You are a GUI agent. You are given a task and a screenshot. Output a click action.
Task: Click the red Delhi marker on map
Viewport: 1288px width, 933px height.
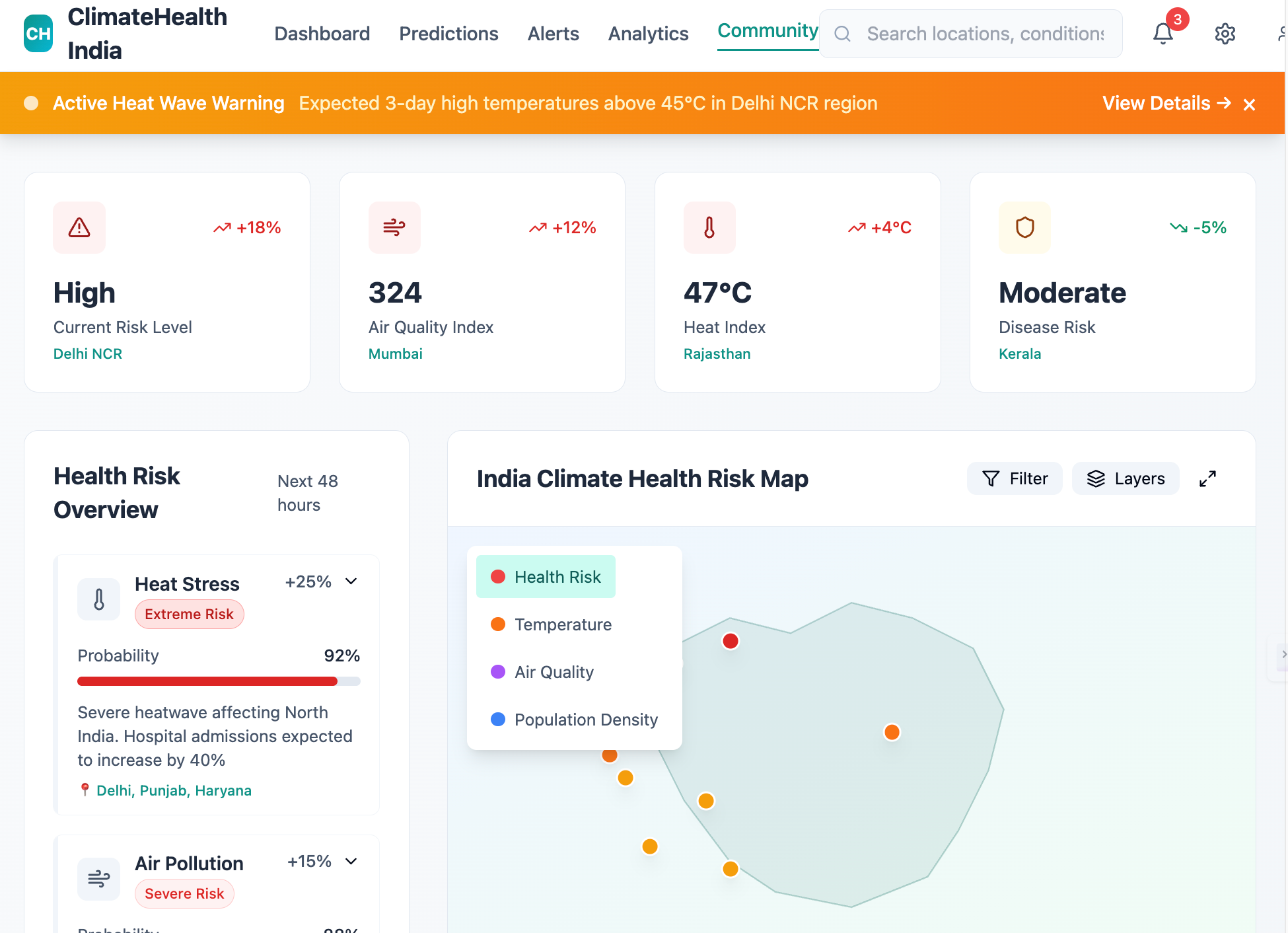pyautogui.click(x=731, y=641)
